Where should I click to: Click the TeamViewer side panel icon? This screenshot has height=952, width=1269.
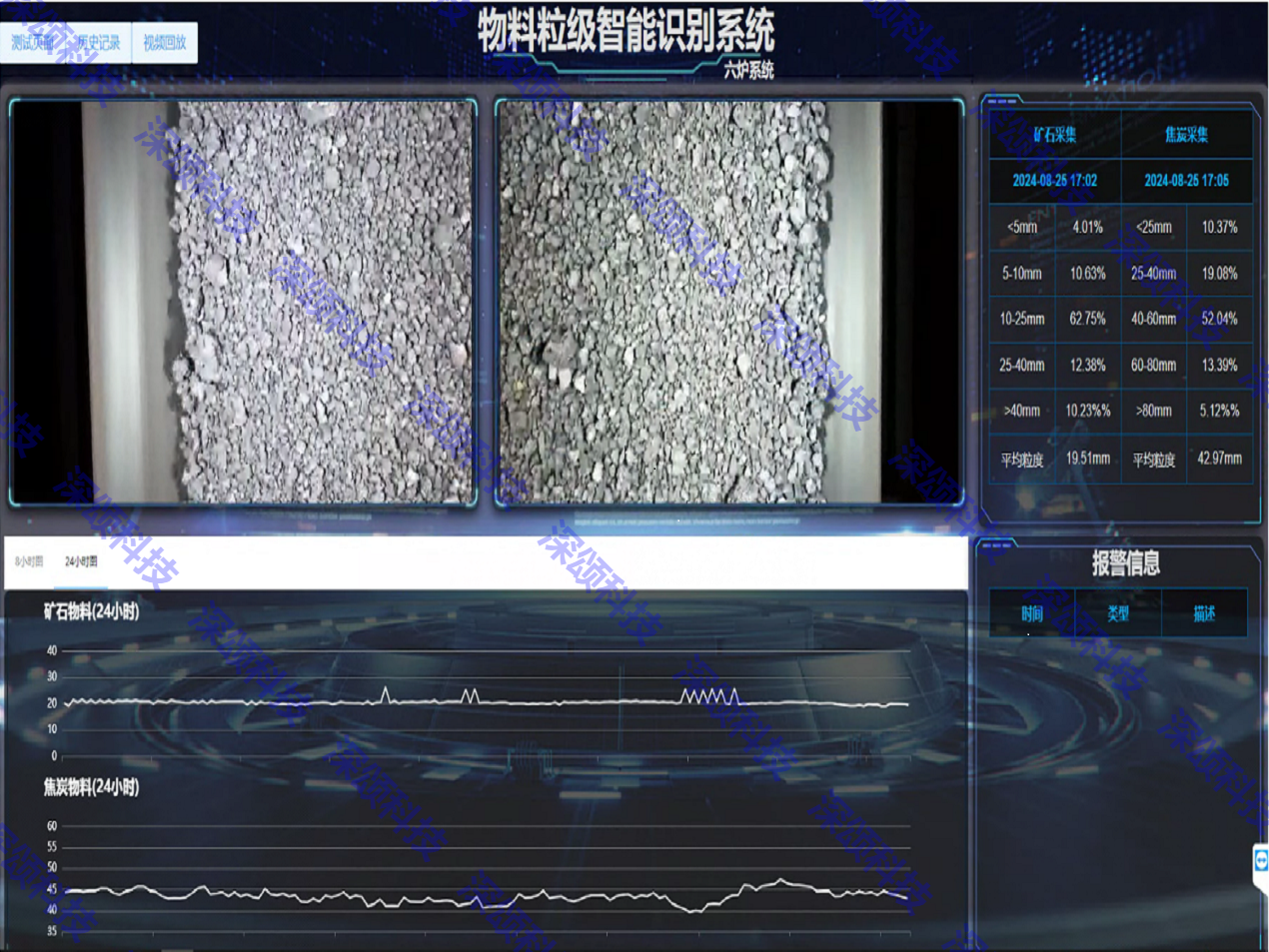1261,860
